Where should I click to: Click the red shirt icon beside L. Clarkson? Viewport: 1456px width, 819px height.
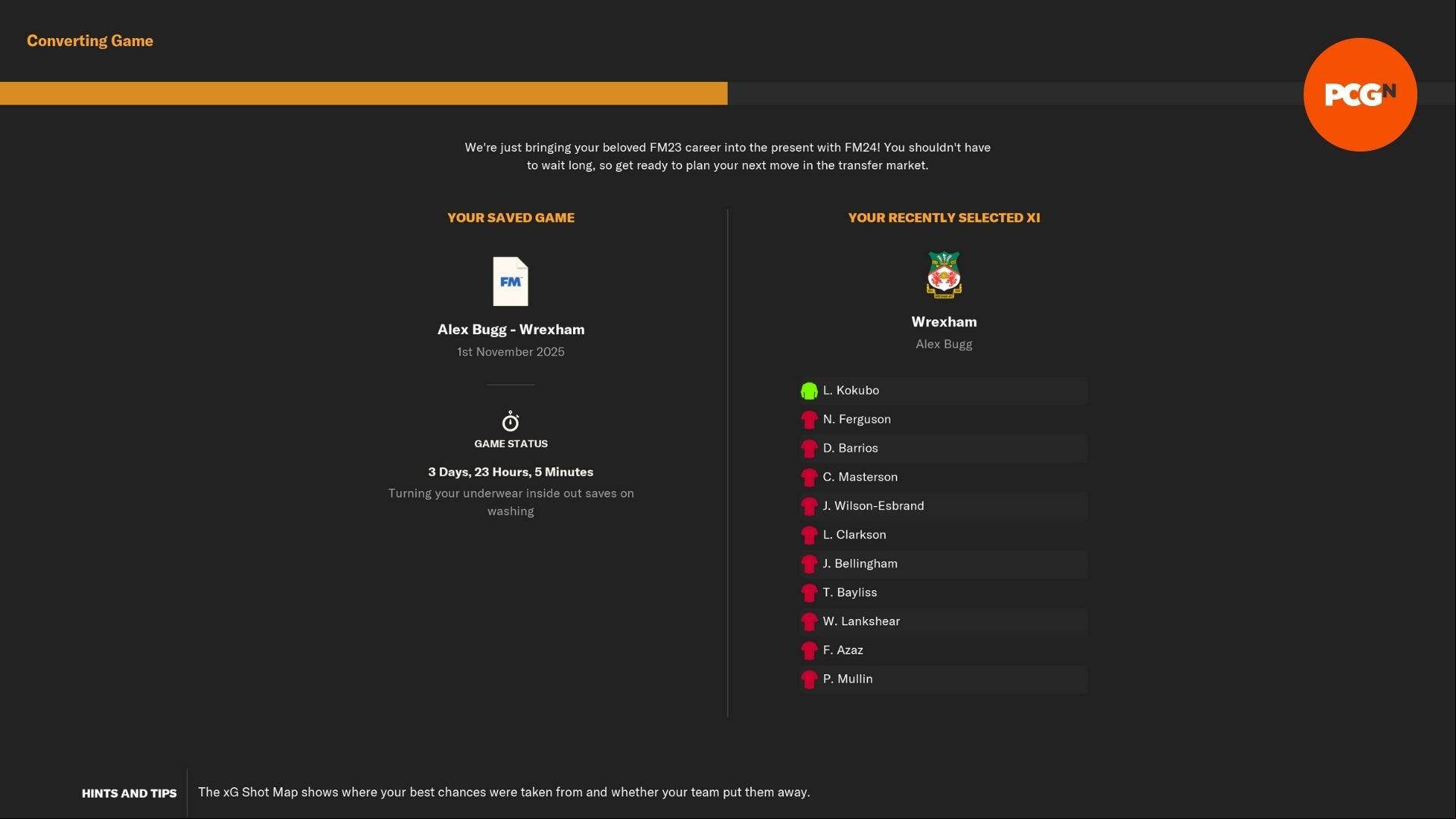(809, 535)
